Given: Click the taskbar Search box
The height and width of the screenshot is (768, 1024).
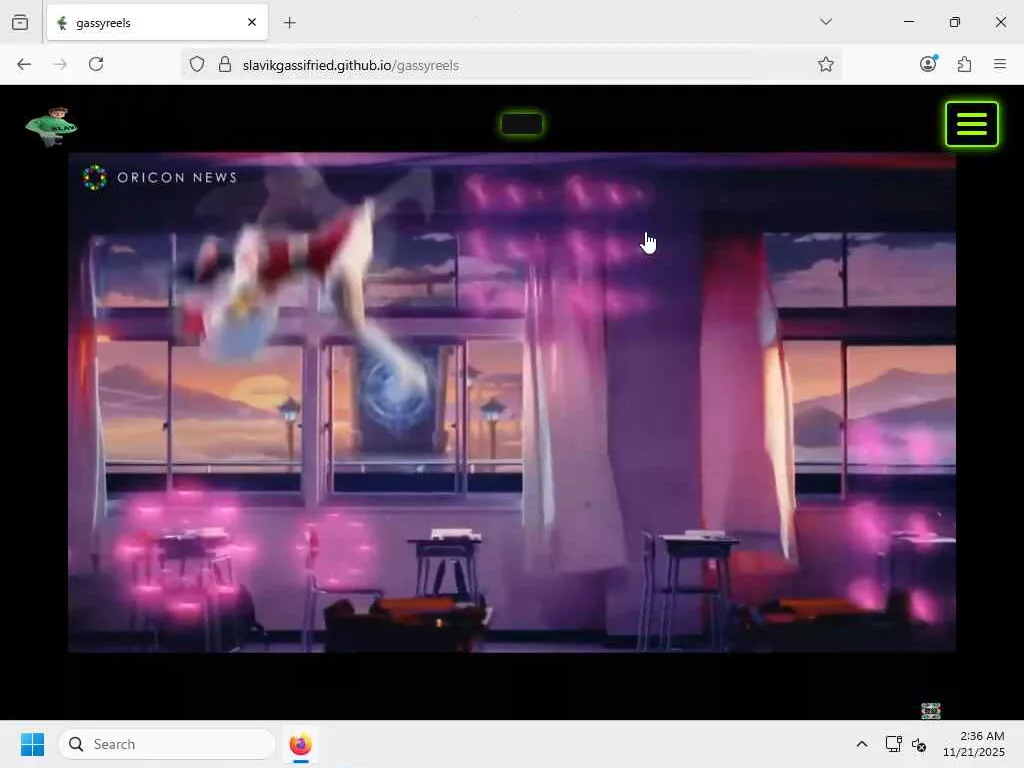Looking at the screenshot, I should pyautogui.click(x=167, y=744).
